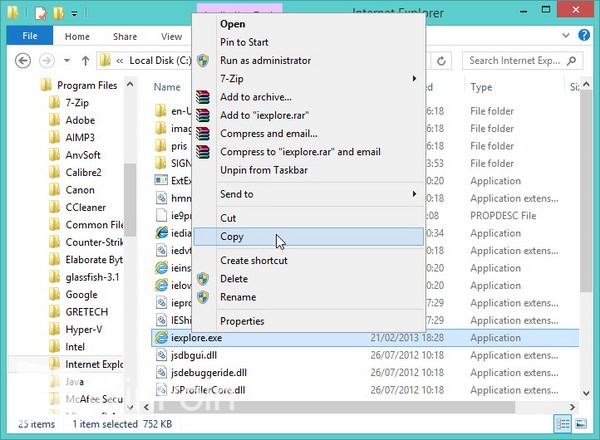Image resolution: width=600 pixels, height=440 pixels.
Task: Sort by the Type column header
Action: [x=481, y=87]
